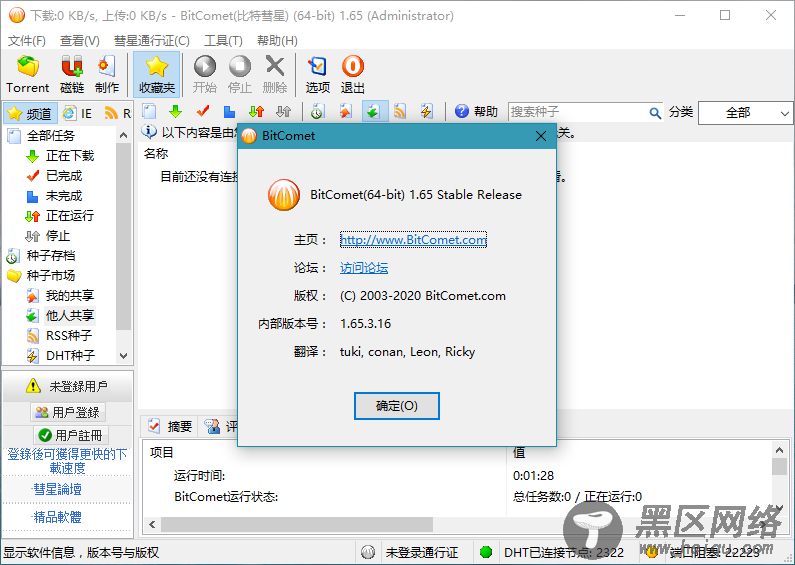
Task: Click the DHT green status indicator
Action: [486, 552]
